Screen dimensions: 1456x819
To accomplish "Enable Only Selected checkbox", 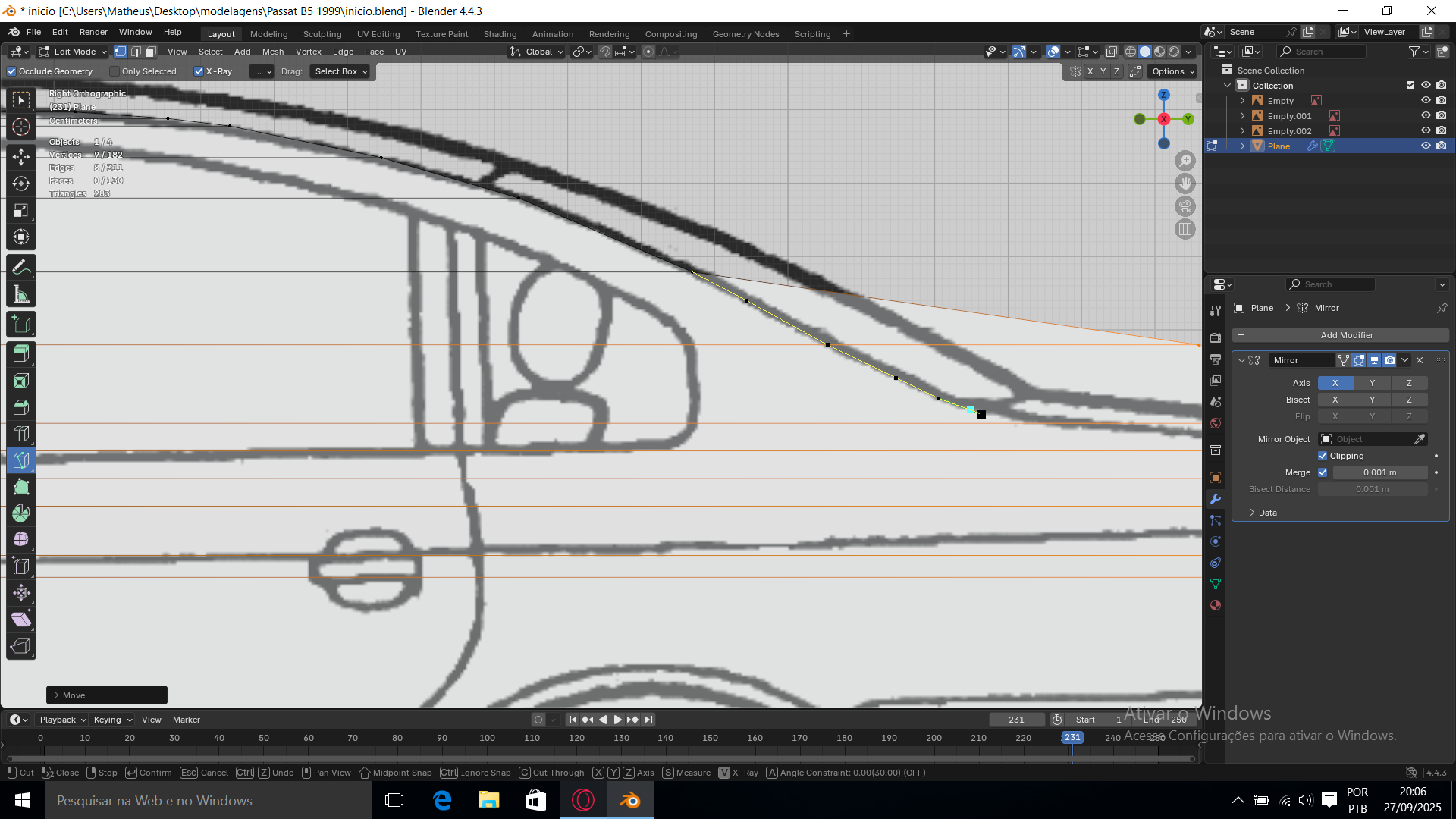I will (x=115, y=71).
